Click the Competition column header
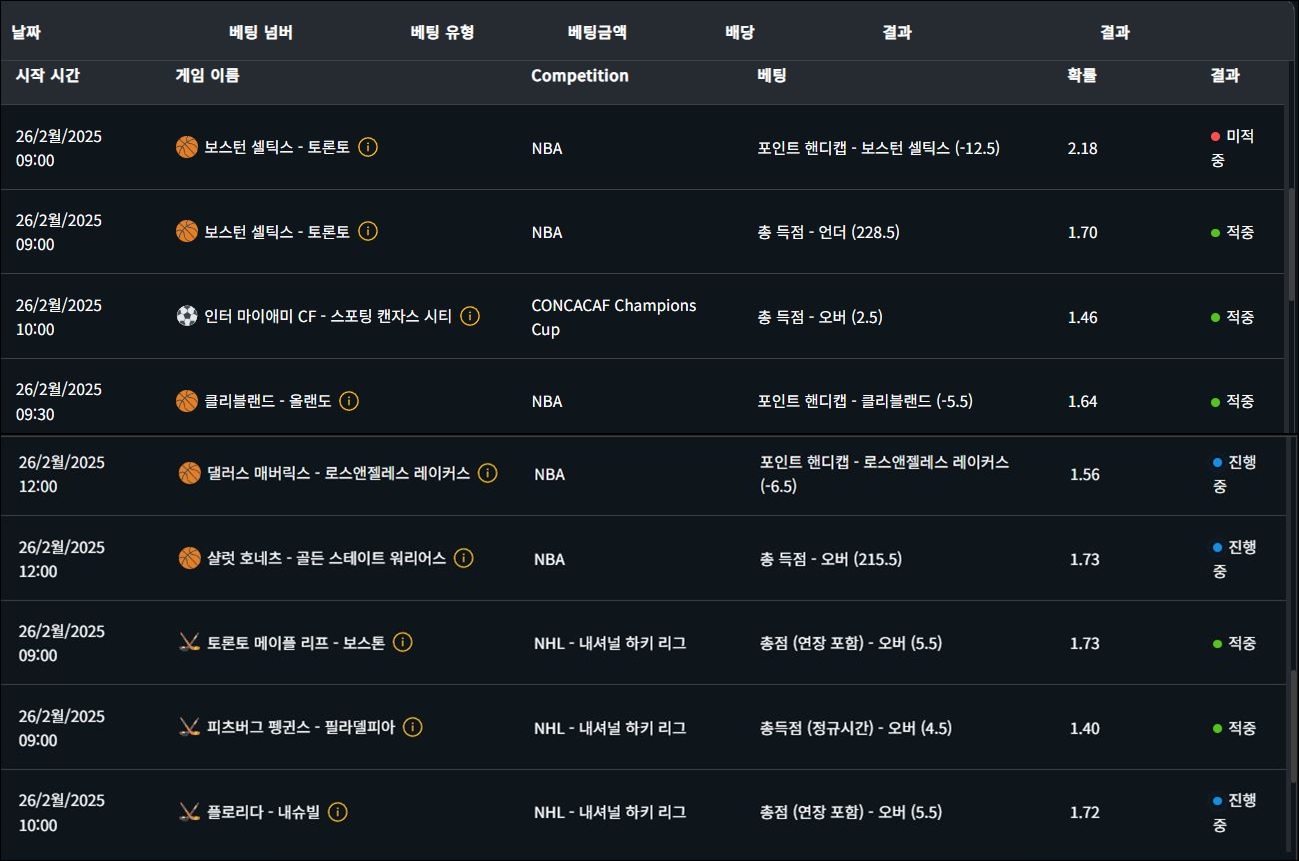Image resolution: width=1299 pixels, height=861 pixels. tap(580, 76)
